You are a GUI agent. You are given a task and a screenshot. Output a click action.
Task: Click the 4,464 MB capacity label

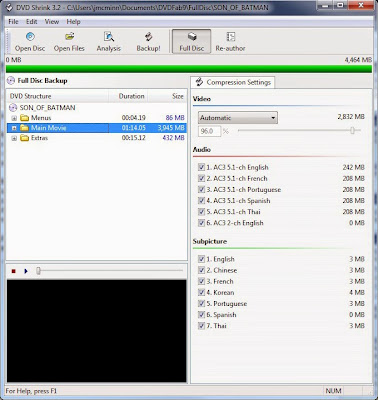tap(358, 60)
